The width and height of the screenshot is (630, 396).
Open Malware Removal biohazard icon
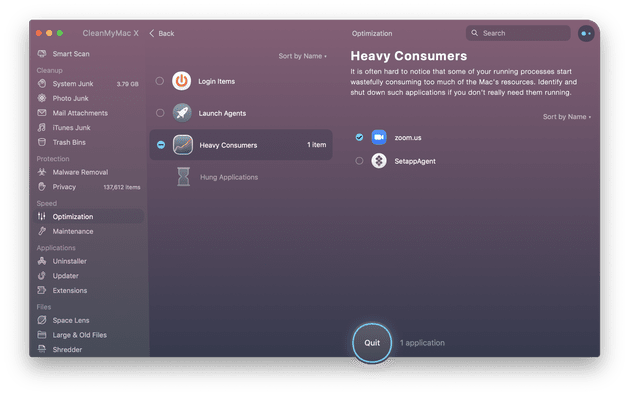pyautogui.click(x=42, y=172)
